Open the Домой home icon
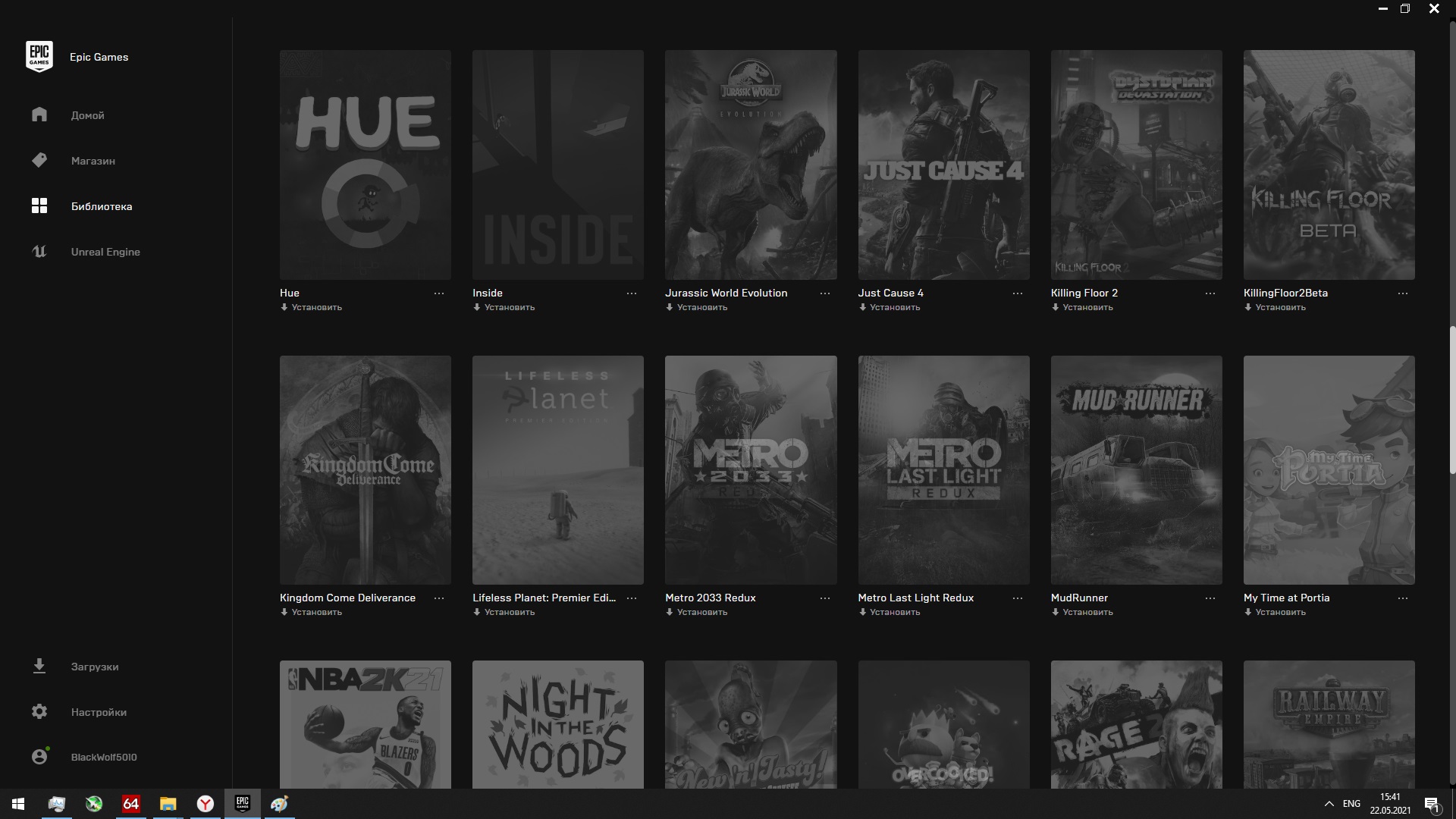The height and width of the screenshot is (819, 1456). pyautogui.click(x=39, y=115)
